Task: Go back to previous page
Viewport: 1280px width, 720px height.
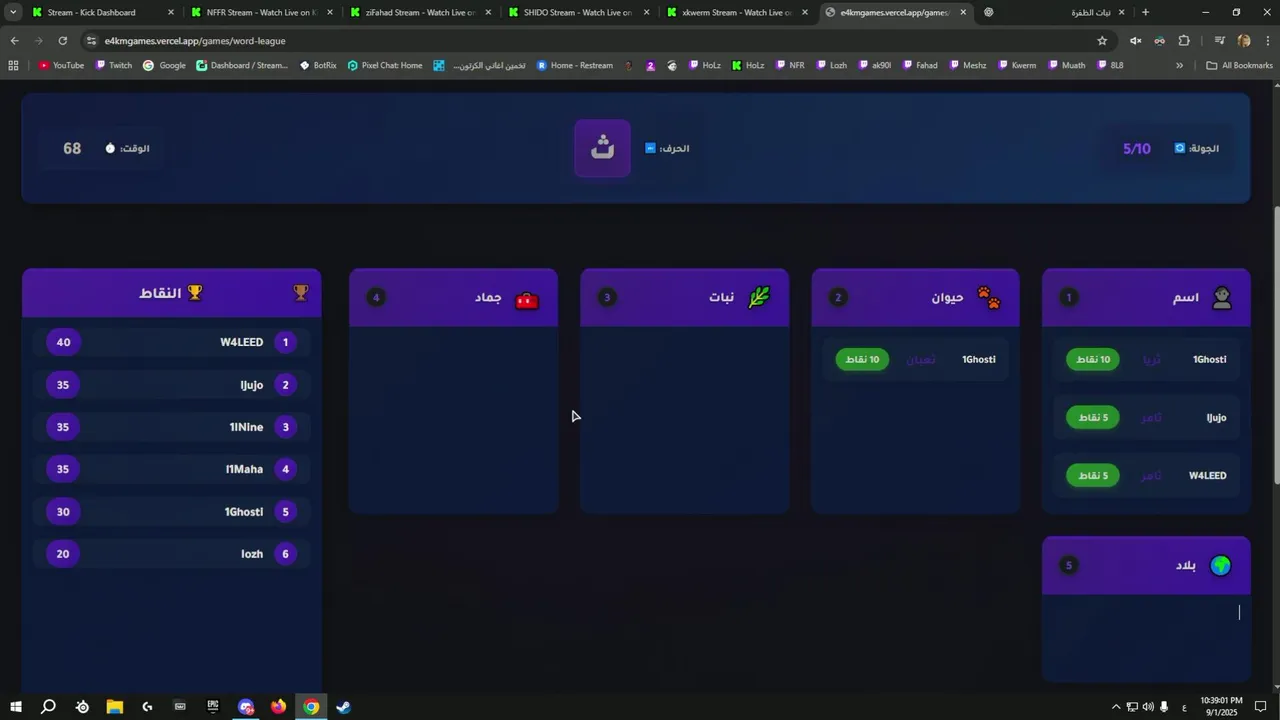Action: (x=14, y=41)
